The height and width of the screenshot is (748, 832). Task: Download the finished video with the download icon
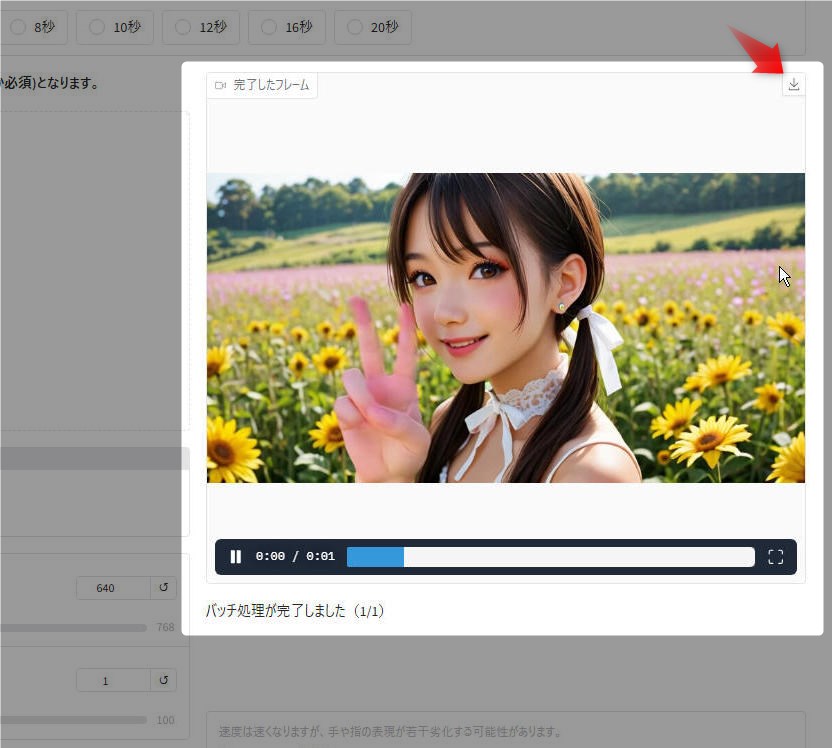coord(793,85)
